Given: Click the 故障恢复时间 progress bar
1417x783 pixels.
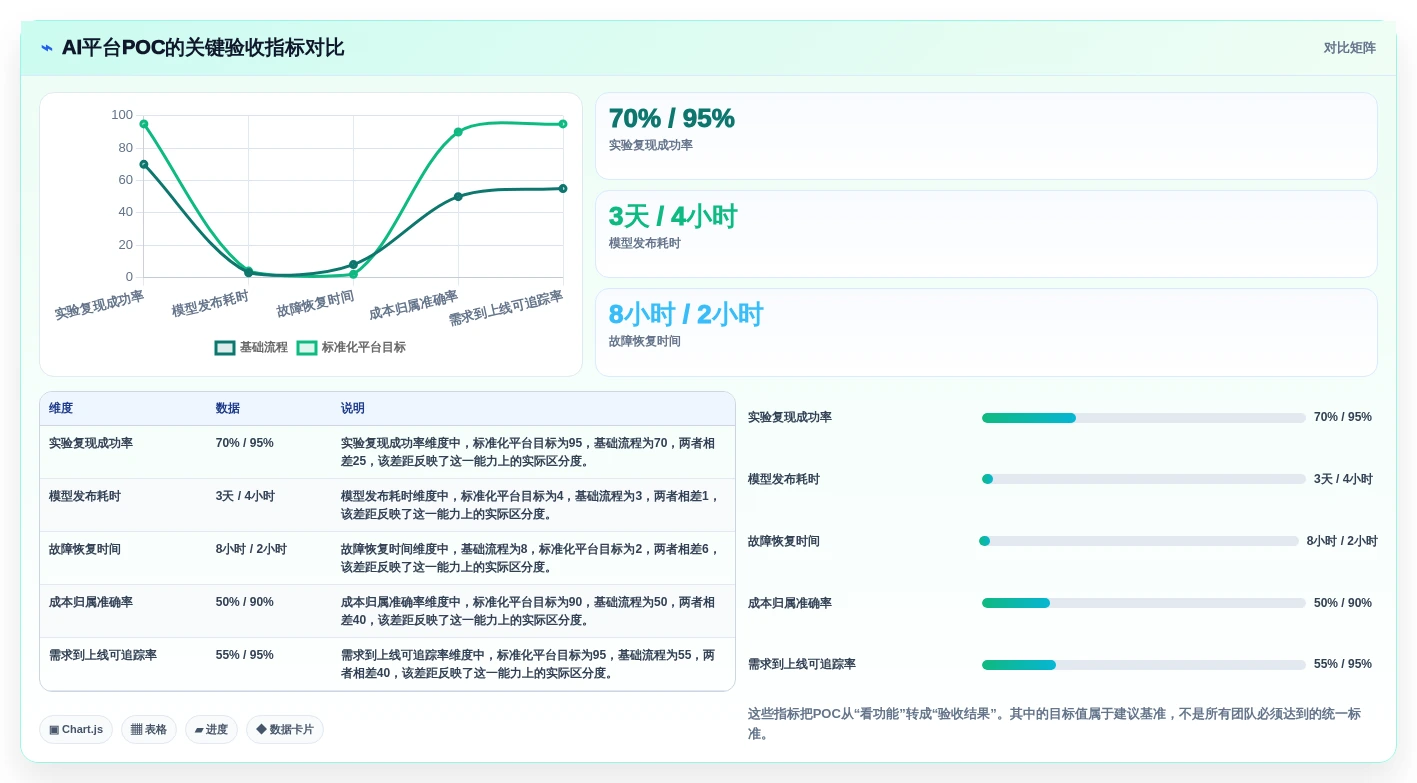Looking at the screenshot, I should [x=1139, y=541].
